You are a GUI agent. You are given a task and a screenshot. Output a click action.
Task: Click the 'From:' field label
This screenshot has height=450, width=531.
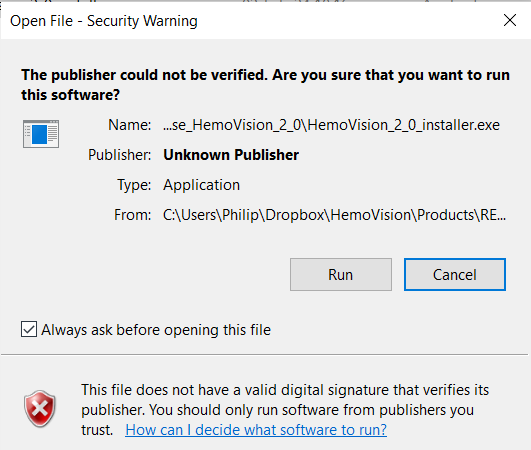tap(132, 215)
